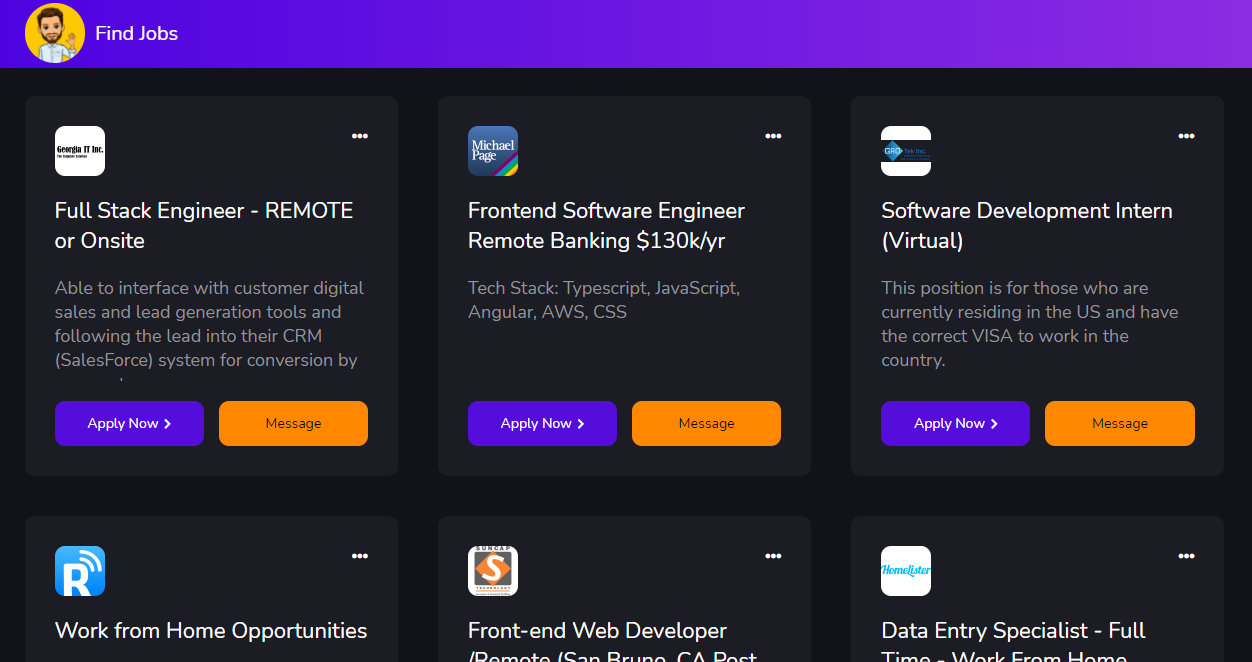
Task: Click the Suncap company logo
Action: tap(493, 571)
